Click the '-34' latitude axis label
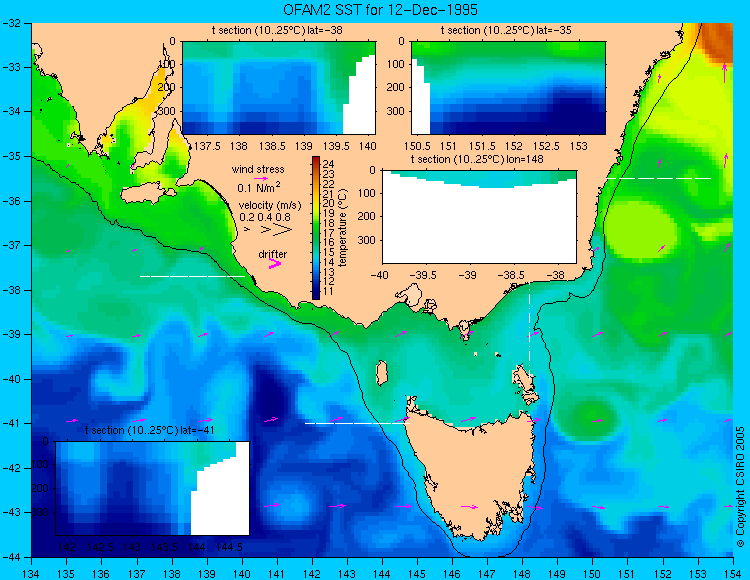The width and height of the screenshot is (750, 580). tap(11, 111)
